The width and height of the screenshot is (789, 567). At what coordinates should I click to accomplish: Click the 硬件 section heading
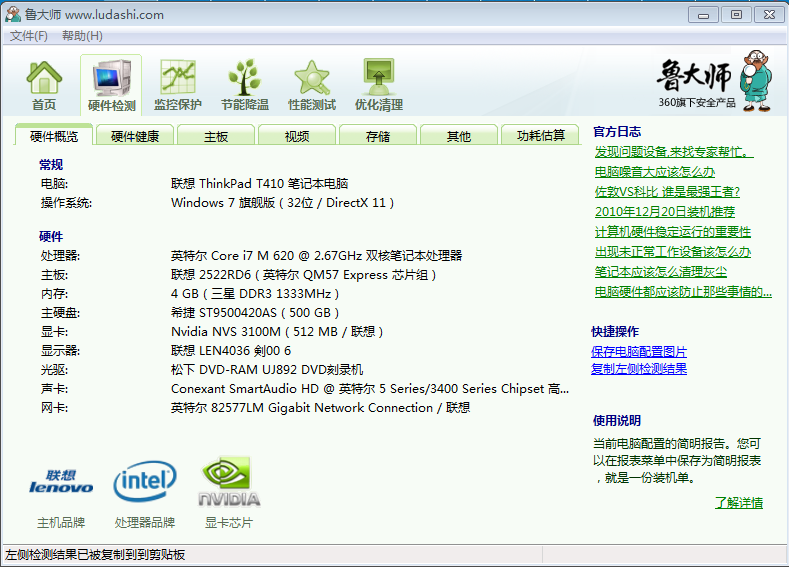pyautogui.click(x=51, y=236)
